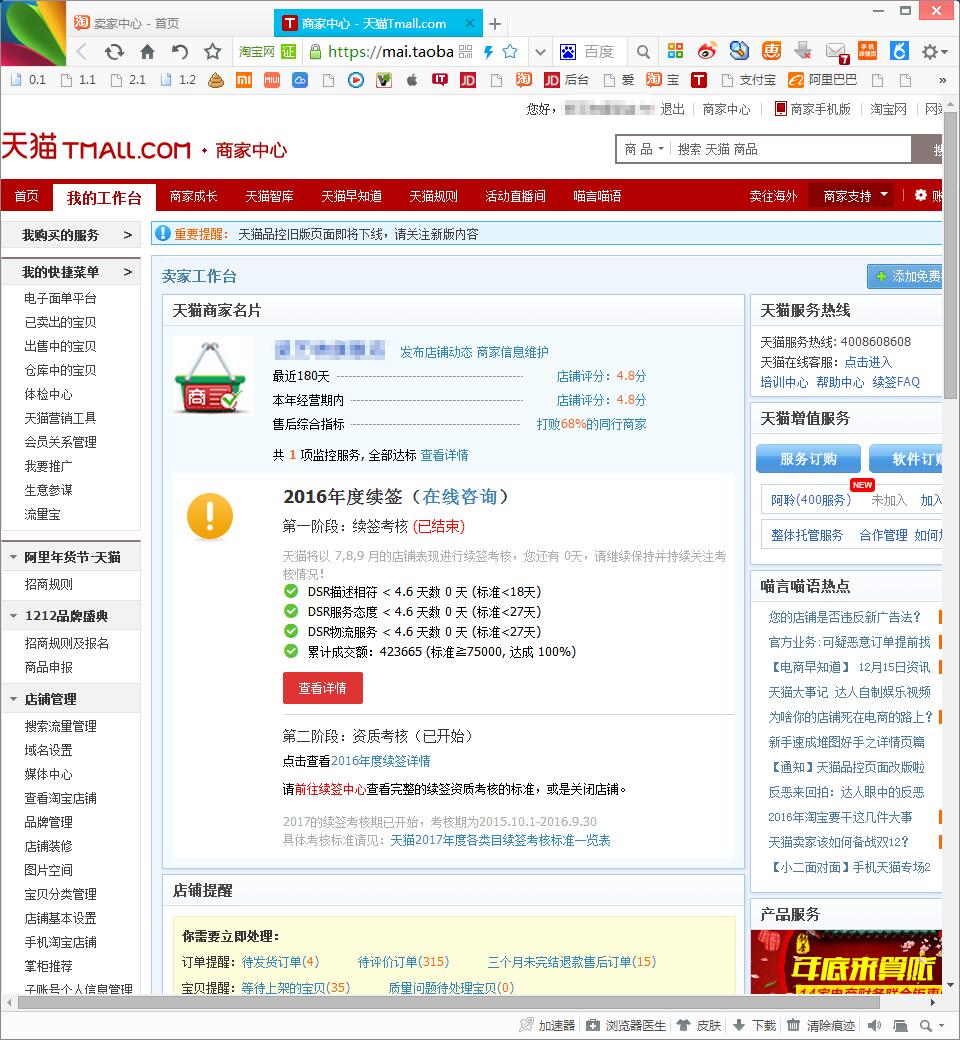Click the magnifier search icon in toolbar
Image resolution: width=960 pixels, height=1040 pixels.
(642, 52)
